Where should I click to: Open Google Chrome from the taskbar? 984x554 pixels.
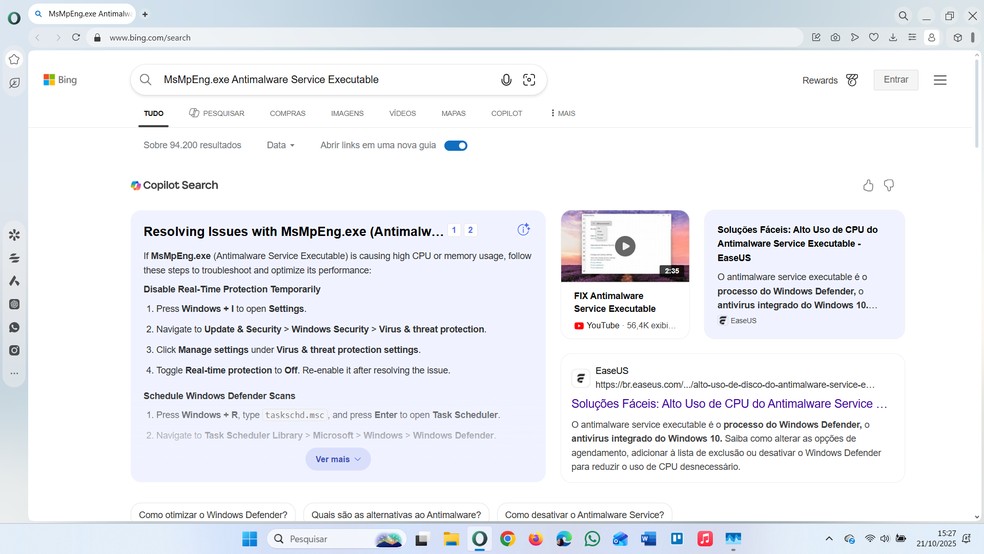[507, 538]
